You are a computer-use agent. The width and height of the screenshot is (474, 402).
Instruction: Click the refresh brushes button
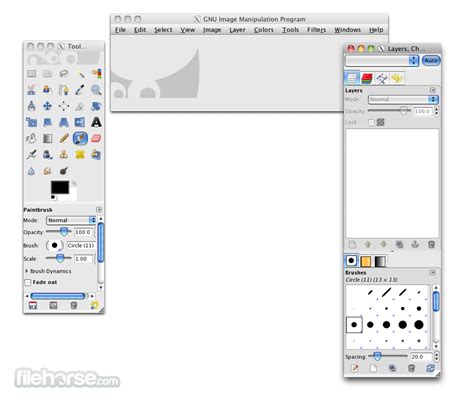click(x=430, y=368)
